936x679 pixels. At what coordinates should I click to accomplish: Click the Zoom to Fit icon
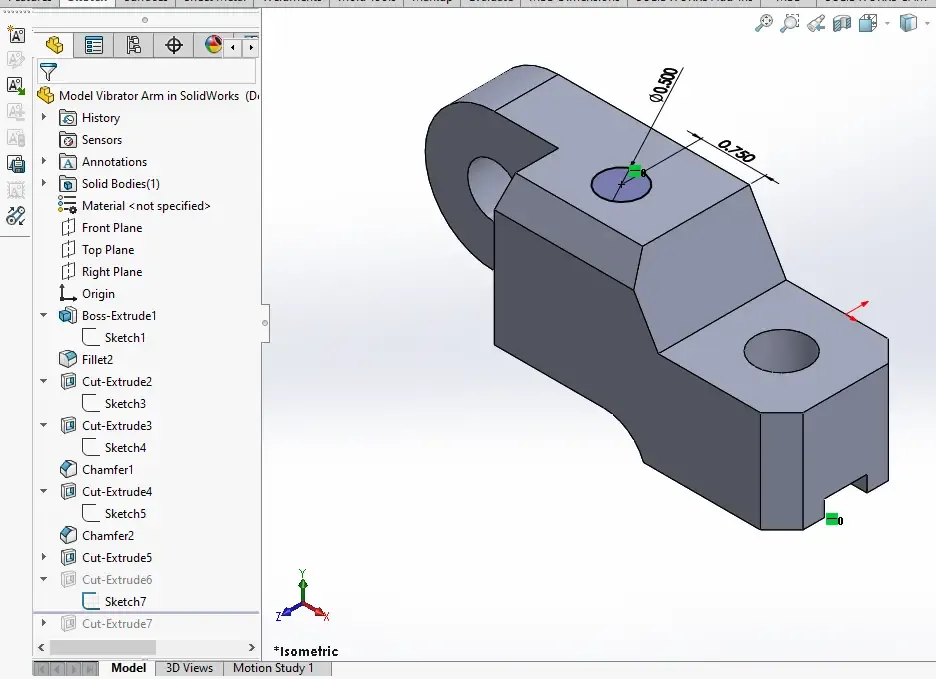pyautogui.click(x=763, y=23)
